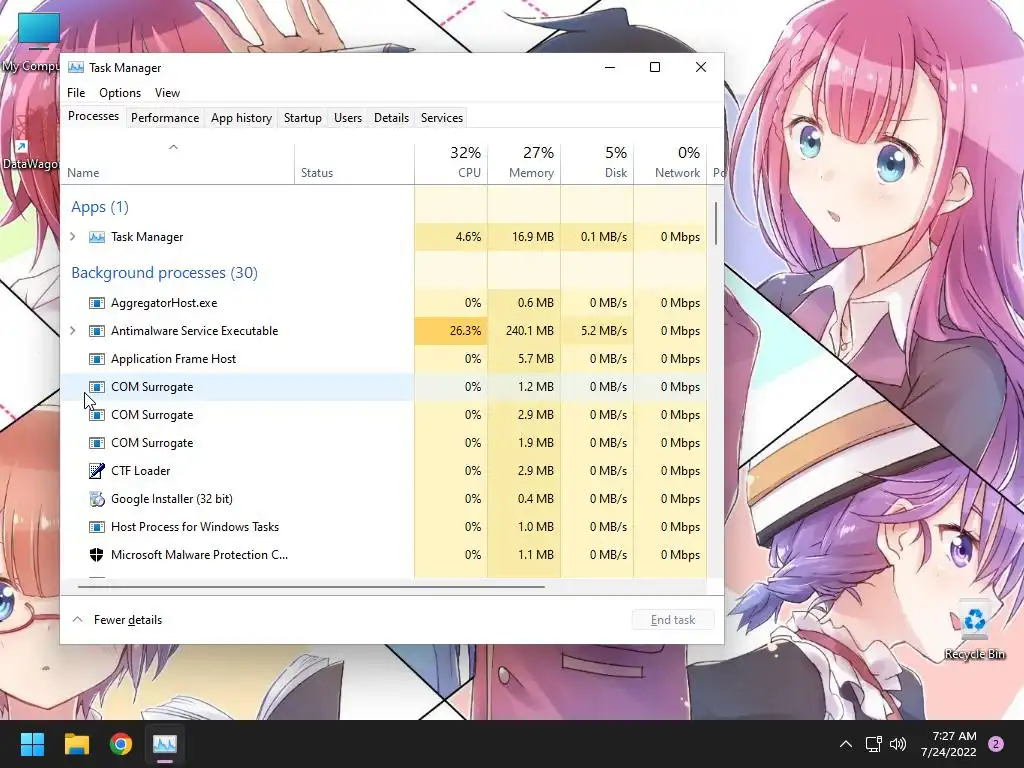Viewport: 1024px width, 768px height.
Task: Select Host Process for Windows Tasks row
Action: pos(383,526)
